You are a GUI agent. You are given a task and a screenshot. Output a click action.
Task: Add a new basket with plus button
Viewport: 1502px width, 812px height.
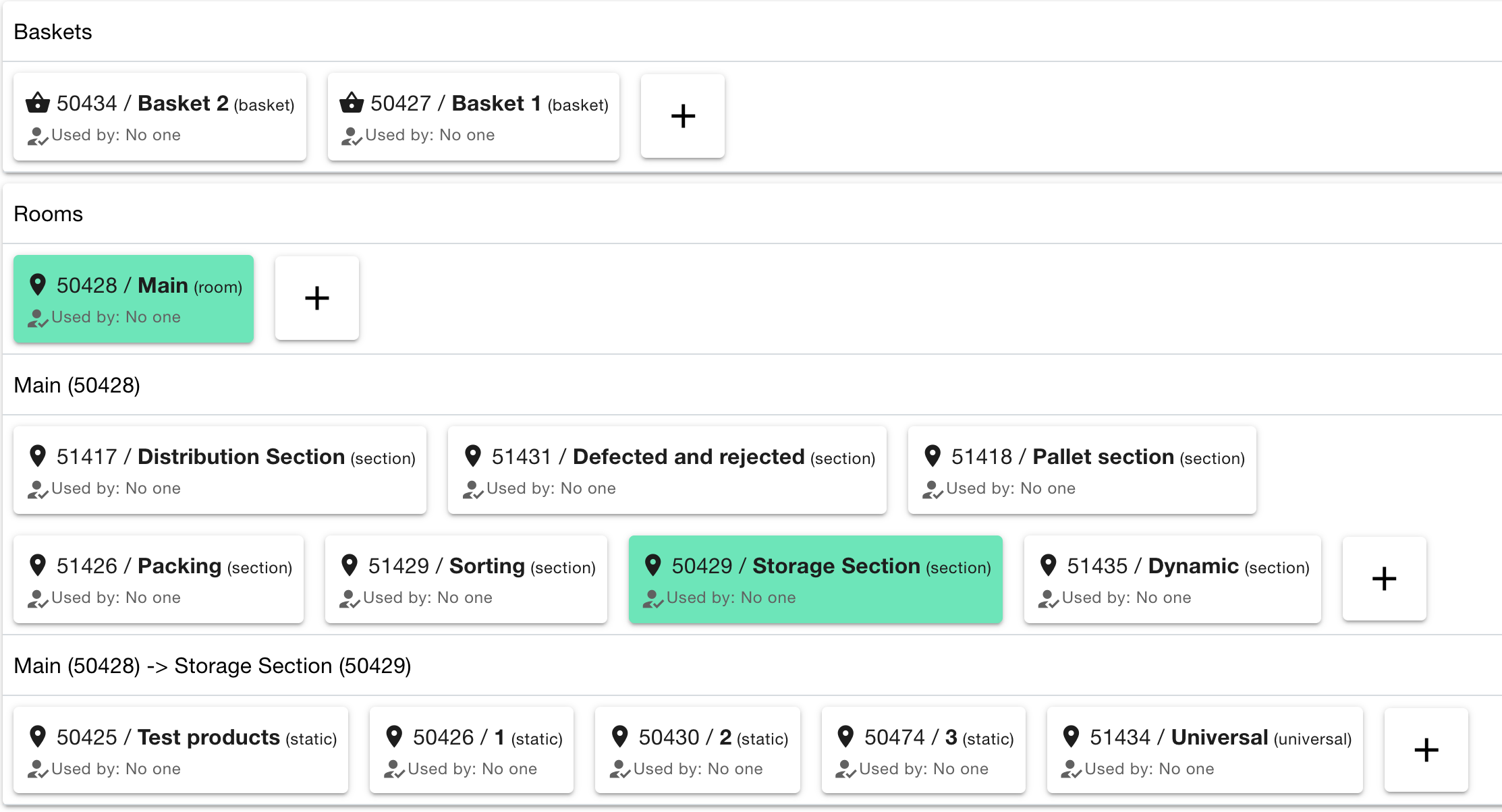(682, 116)
